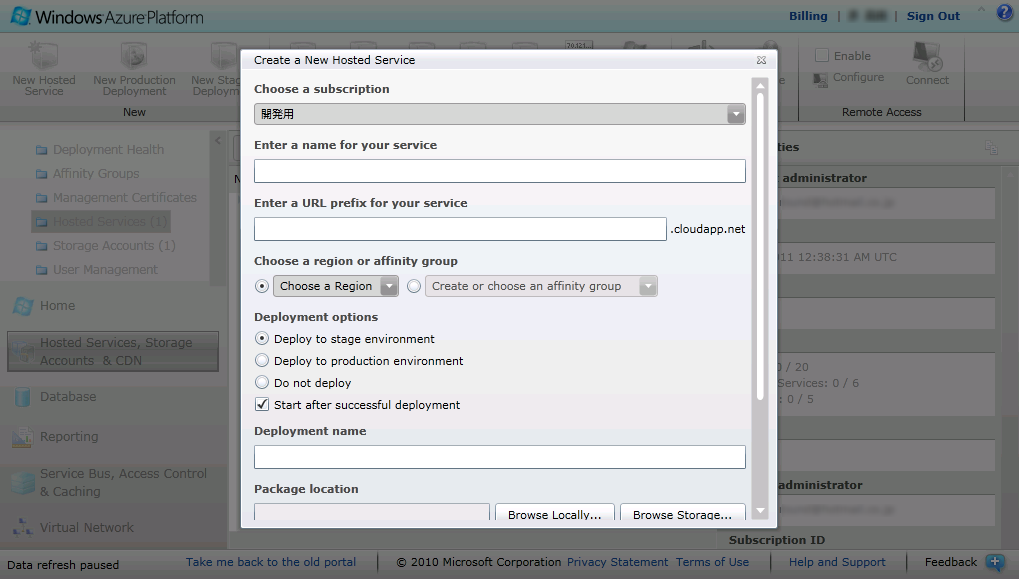This screenshot has width=1019, height=579.
Task: Click Take me back to the old portal
Action: (x=271, y=563)
